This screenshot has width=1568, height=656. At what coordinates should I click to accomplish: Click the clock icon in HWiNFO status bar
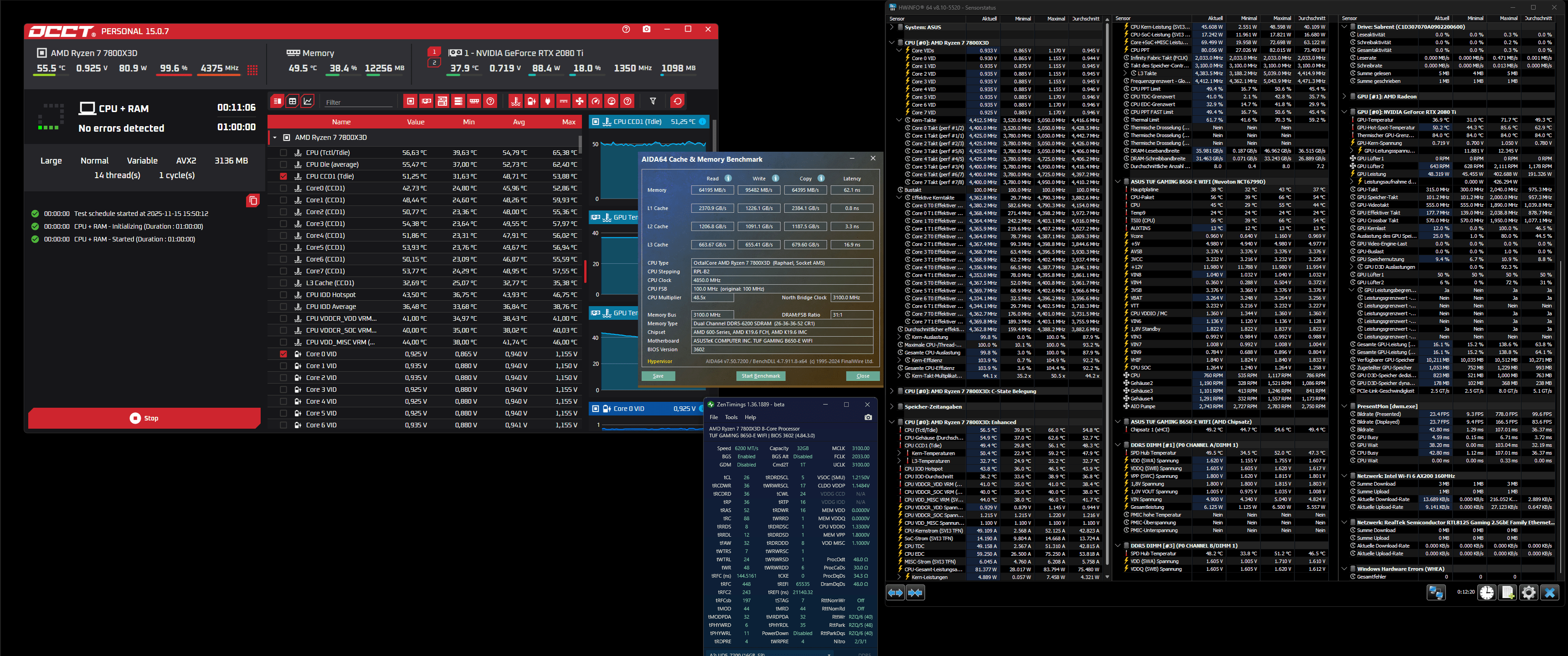click(1487, 592)
